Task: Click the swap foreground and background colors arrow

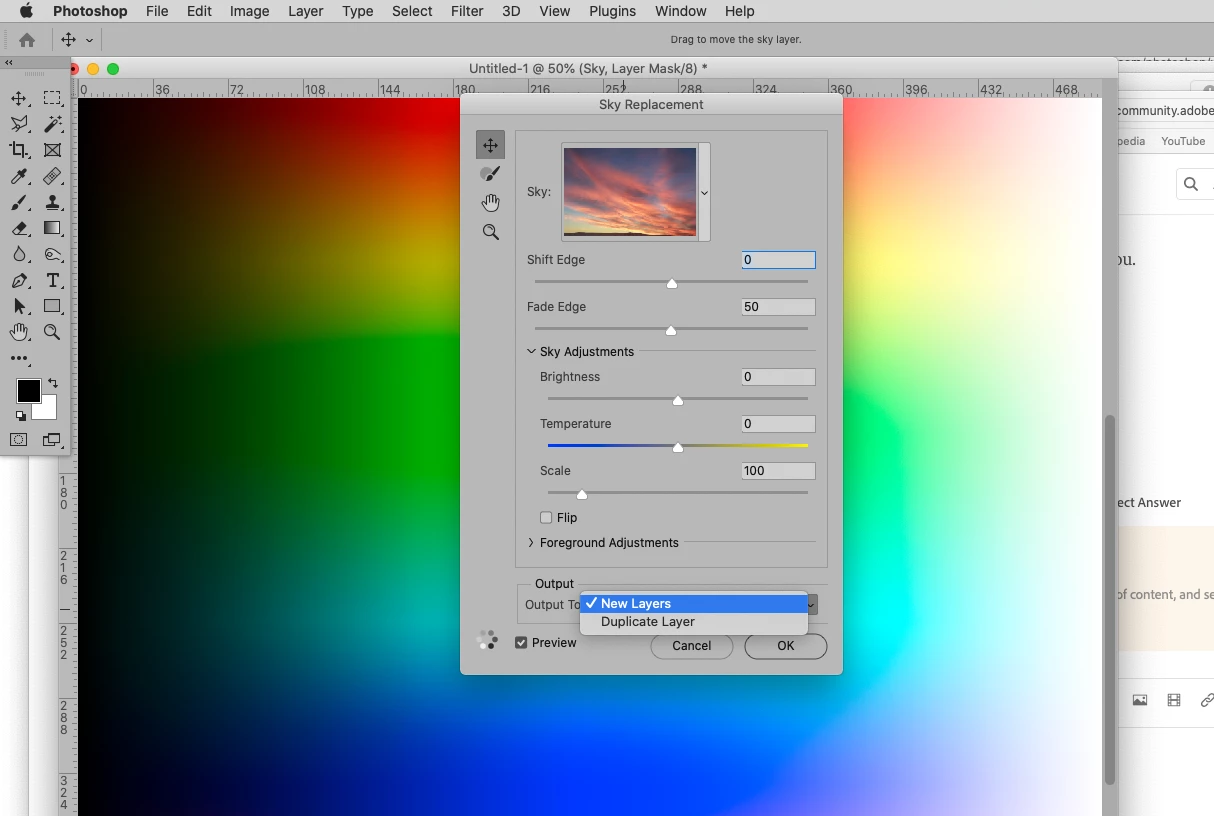Action: coord(53,383)
